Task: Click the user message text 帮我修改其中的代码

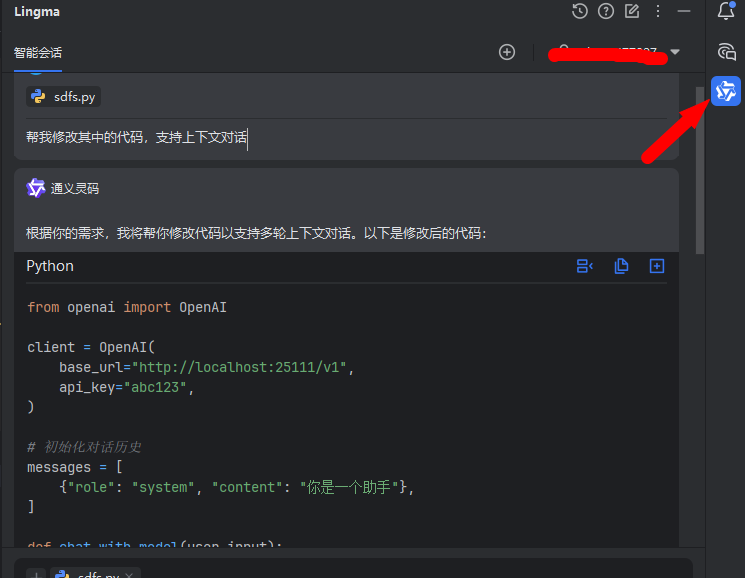Action: point(137,137)
